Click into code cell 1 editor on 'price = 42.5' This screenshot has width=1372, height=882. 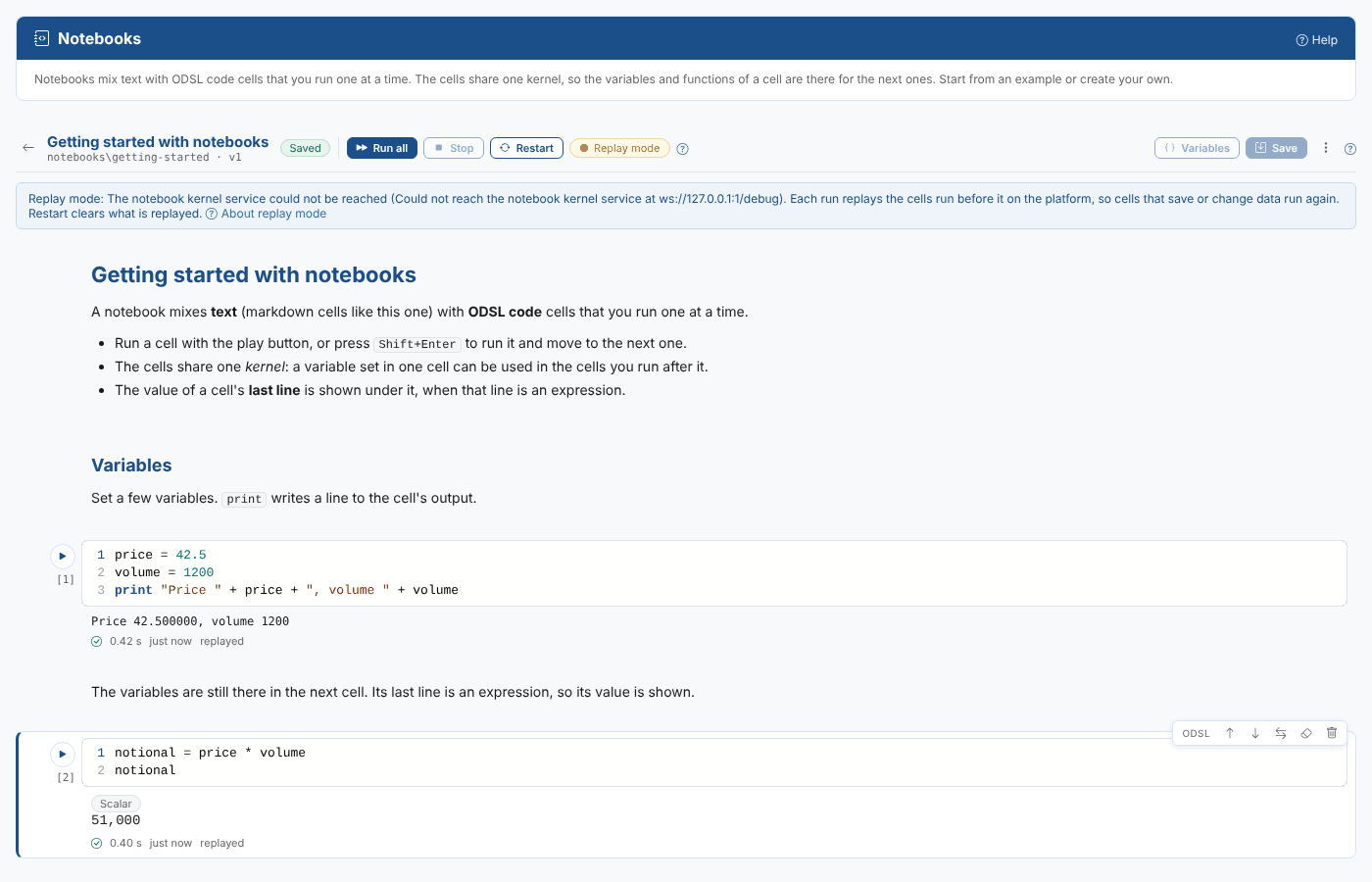pyautogui.click(x=160, y=555)
